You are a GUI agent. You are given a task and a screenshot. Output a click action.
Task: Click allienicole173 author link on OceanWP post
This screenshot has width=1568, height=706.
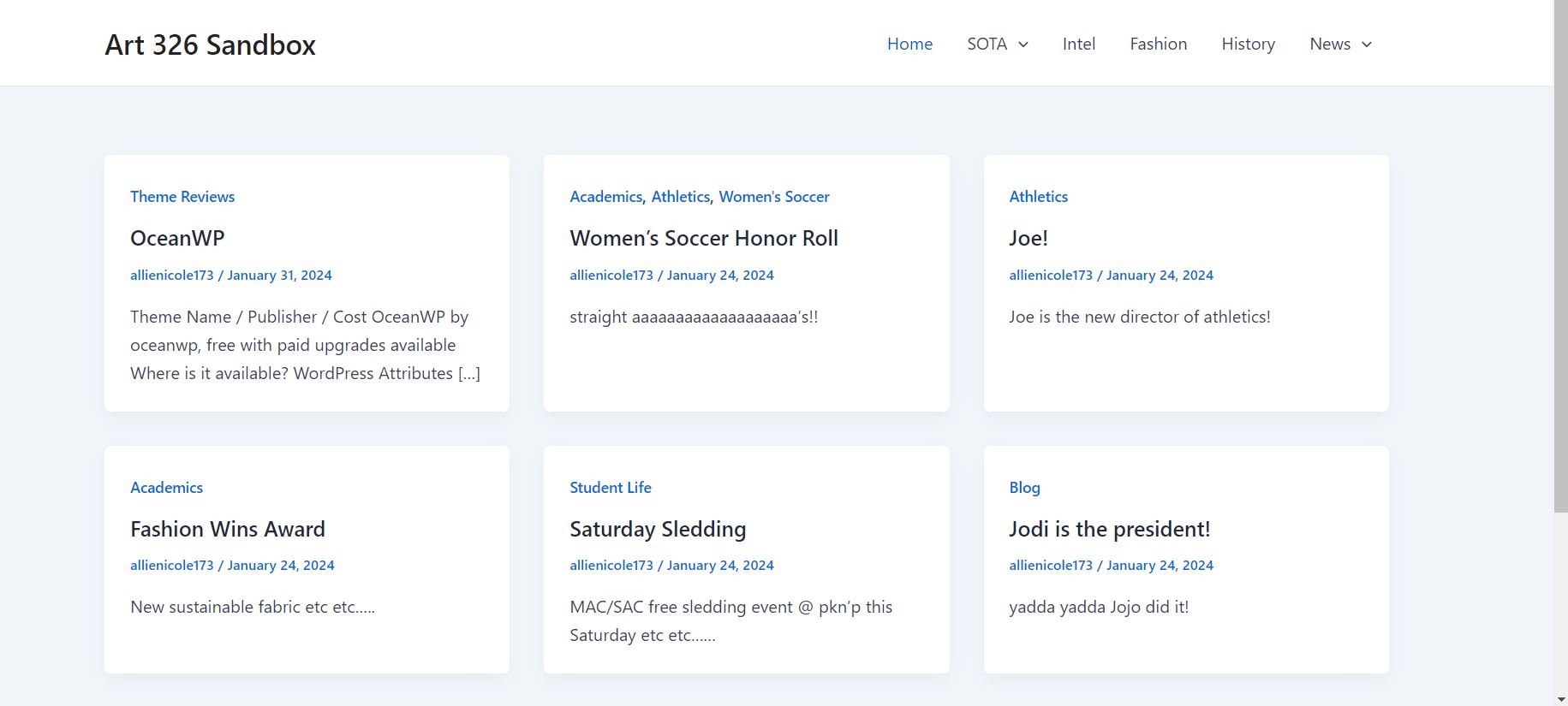click(x=172, y=276)
